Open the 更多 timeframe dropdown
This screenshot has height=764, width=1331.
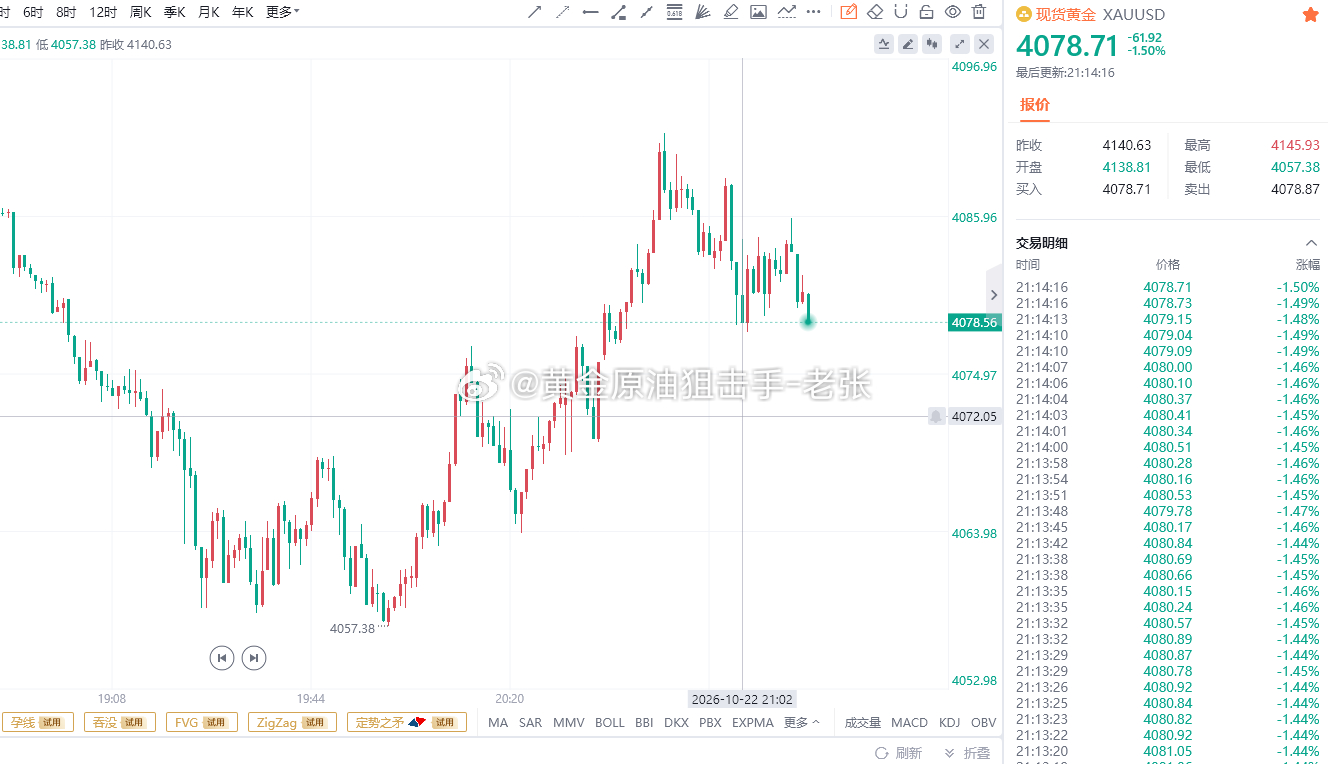(x=283, y=12)
